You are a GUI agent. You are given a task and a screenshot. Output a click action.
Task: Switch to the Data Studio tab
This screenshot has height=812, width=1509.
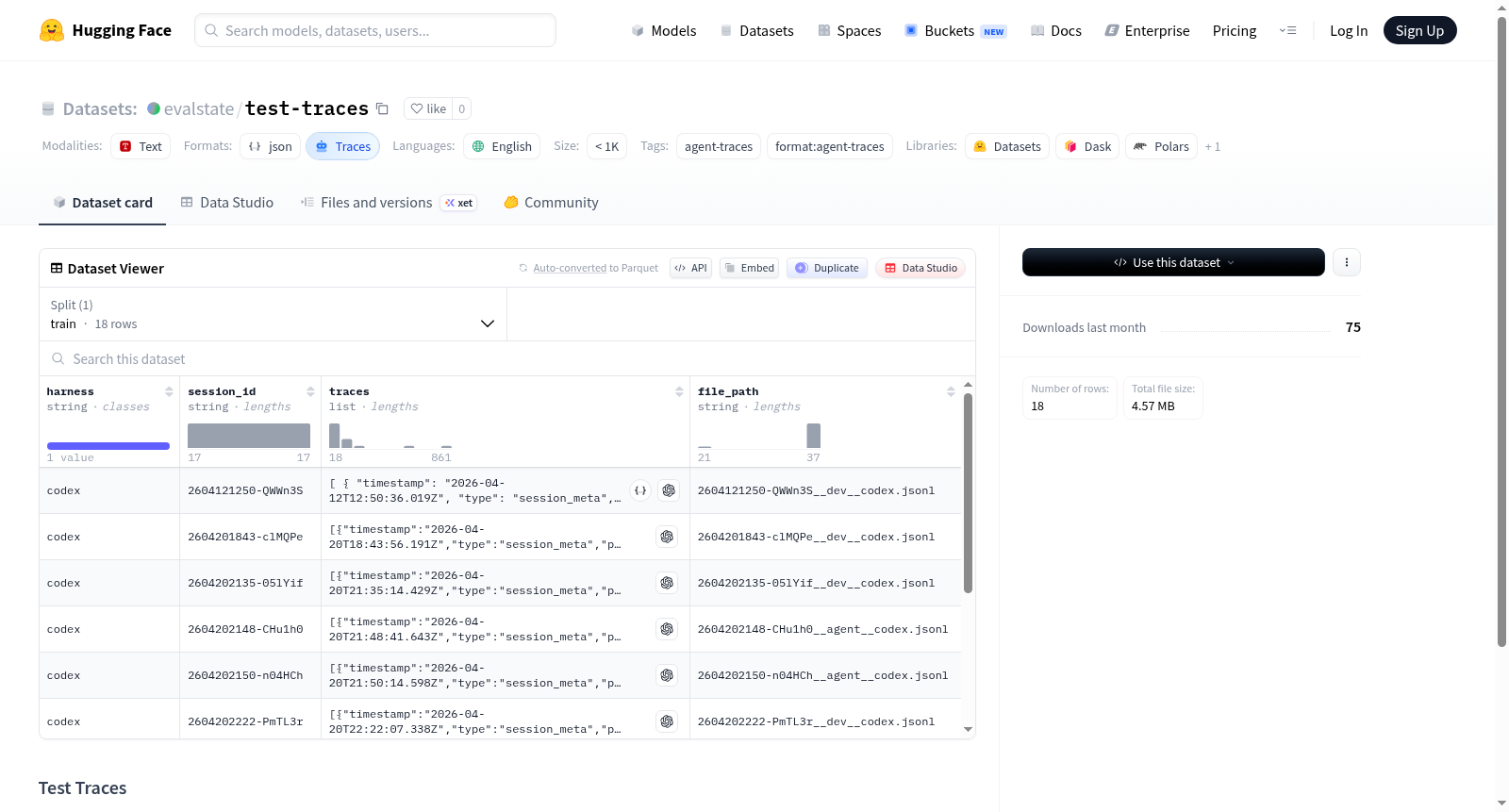tap(227, 203)
